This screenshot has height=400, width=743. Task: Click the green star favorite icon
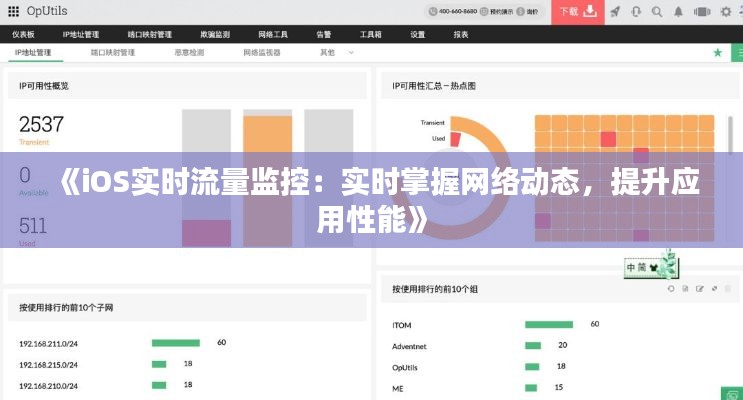pyautogui.click(x=718, y=53)
